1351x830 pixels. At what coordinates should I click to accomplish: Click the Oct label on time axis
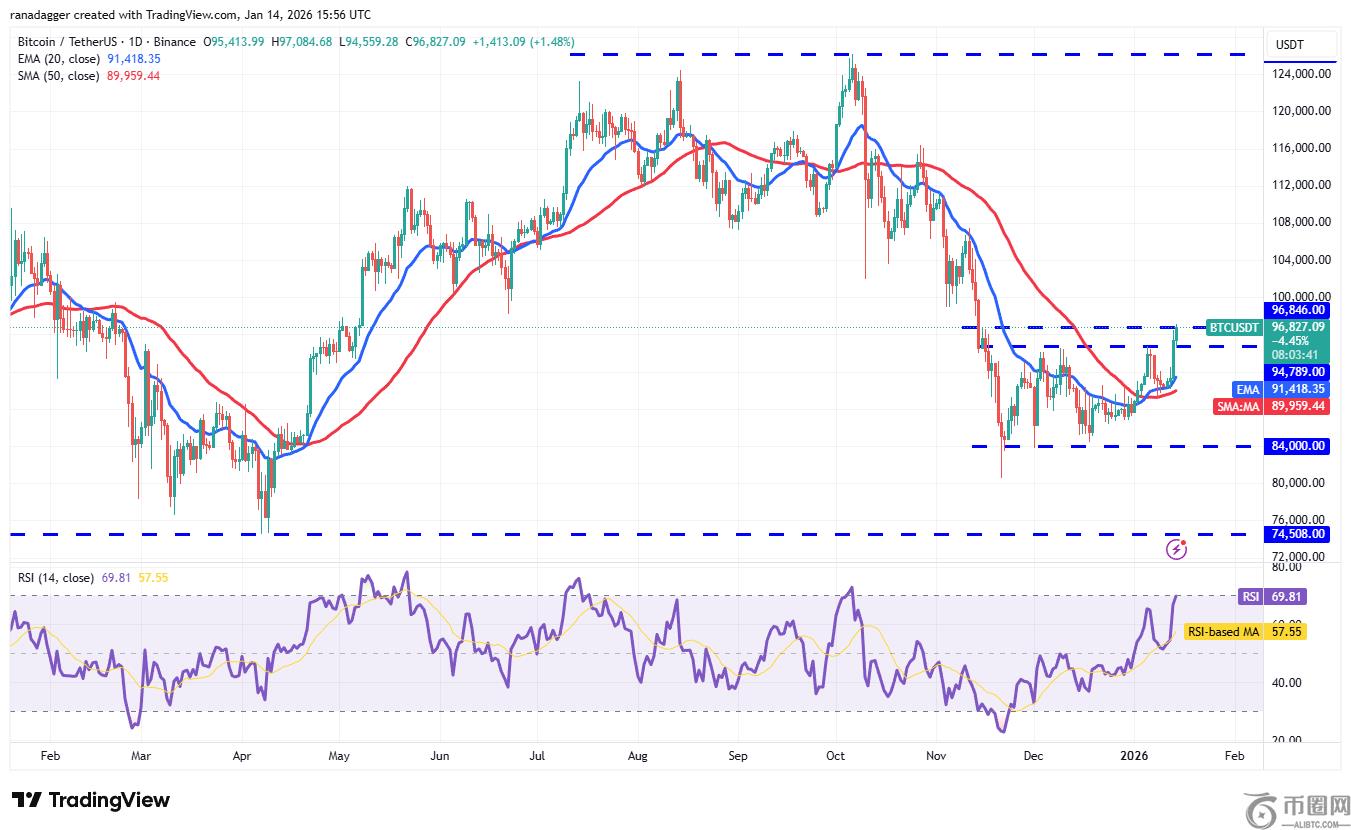[837, 756]
